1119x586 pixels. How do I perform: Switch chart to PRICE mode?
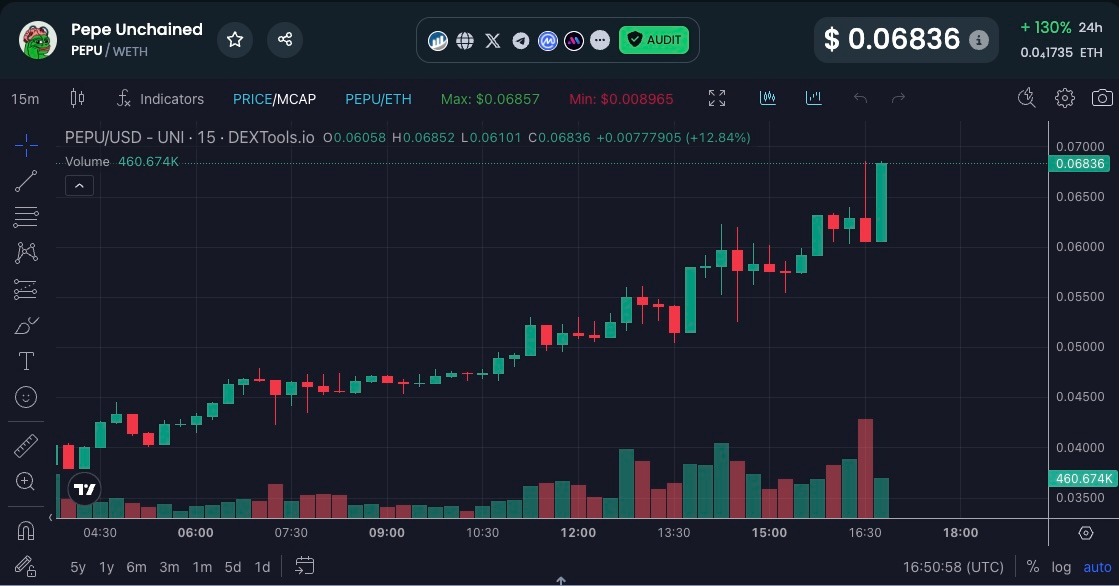[x=252, y=99]
